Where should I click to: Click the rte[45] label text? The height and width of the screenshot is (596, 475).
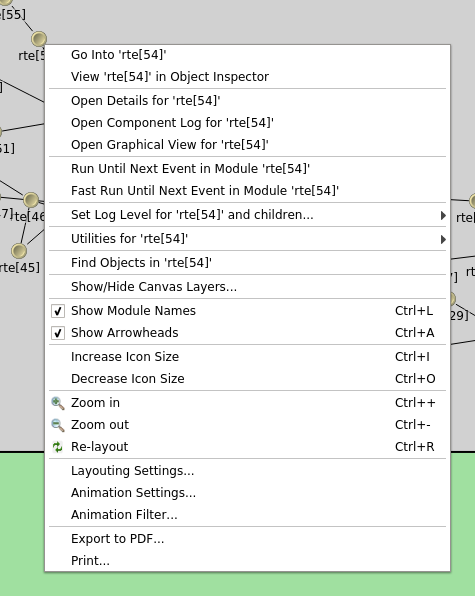pyautogui.click(x=20, y=268)
